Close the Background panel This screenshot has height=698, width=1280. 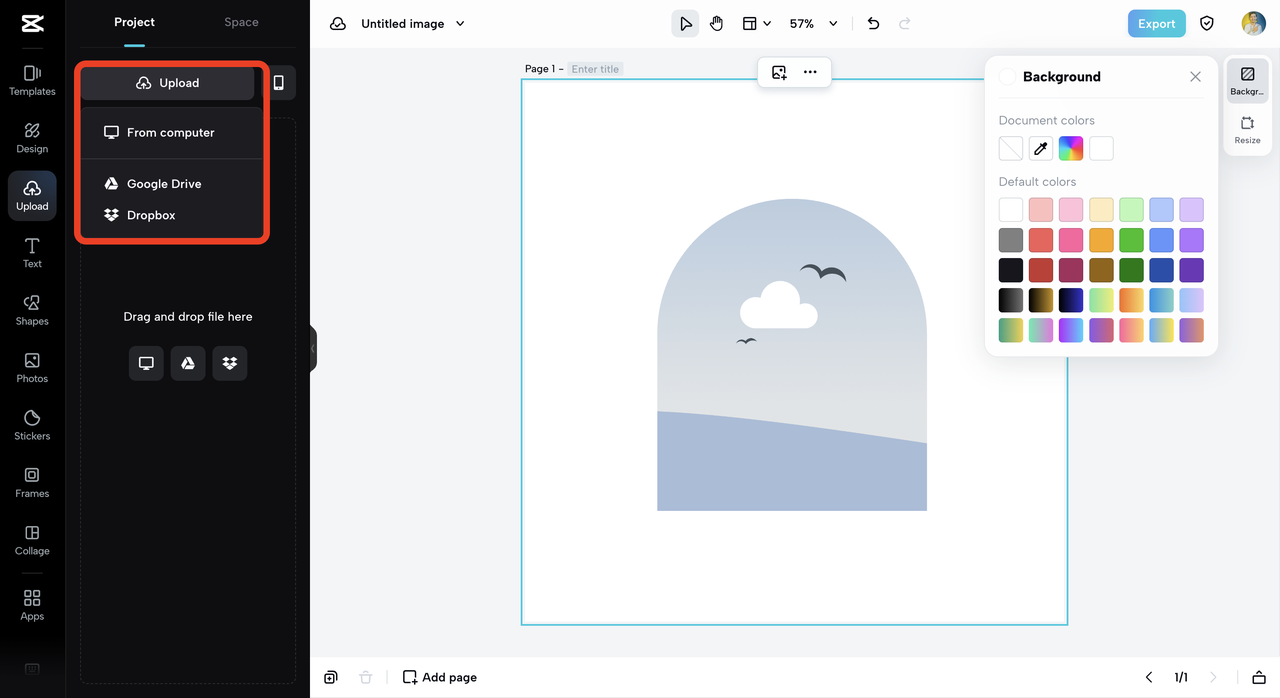[1195, 76]
